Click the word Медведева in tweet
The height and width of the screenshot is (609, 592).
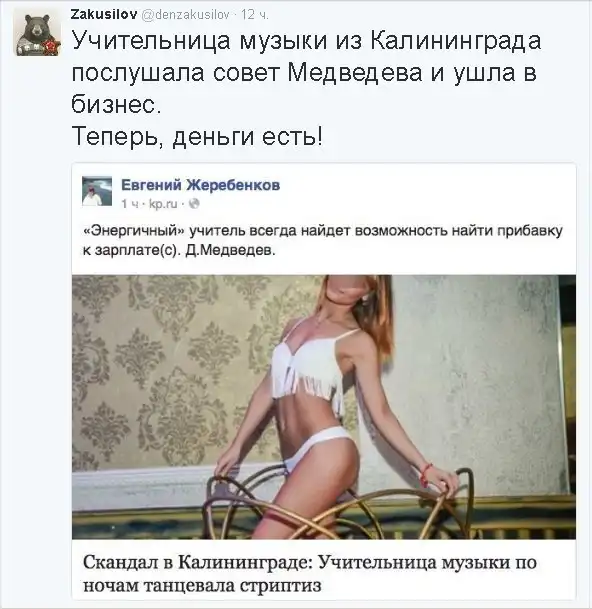click(x=355, y=73)
